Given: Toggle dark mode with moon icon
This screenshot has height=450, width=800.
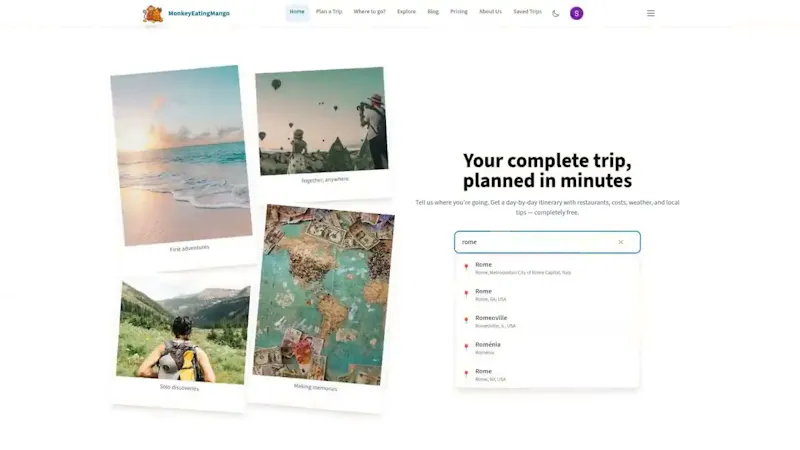Looking at the screenshot, I should pyautogui.click(x=556, y=14).
